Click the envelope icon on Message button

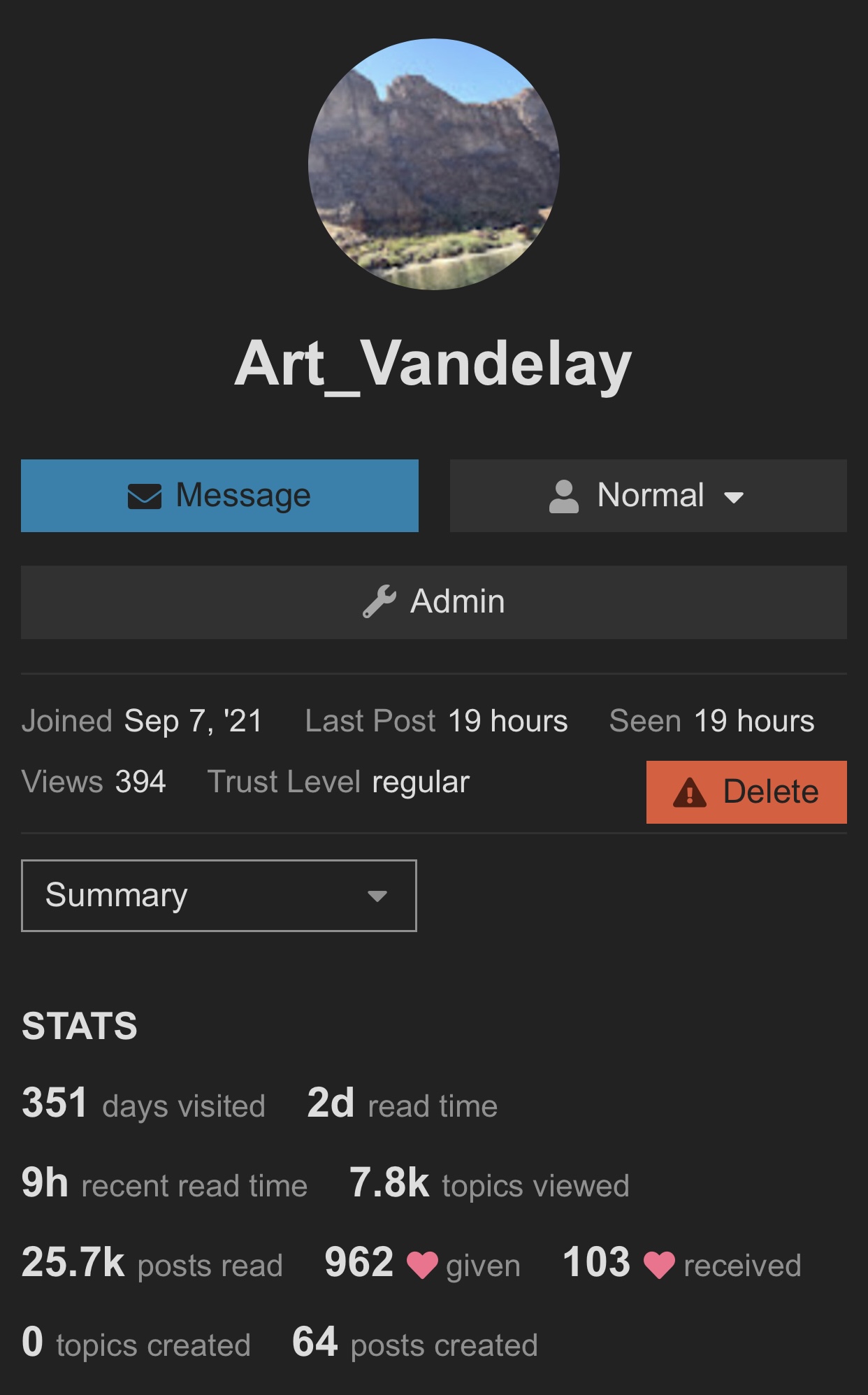145,496
